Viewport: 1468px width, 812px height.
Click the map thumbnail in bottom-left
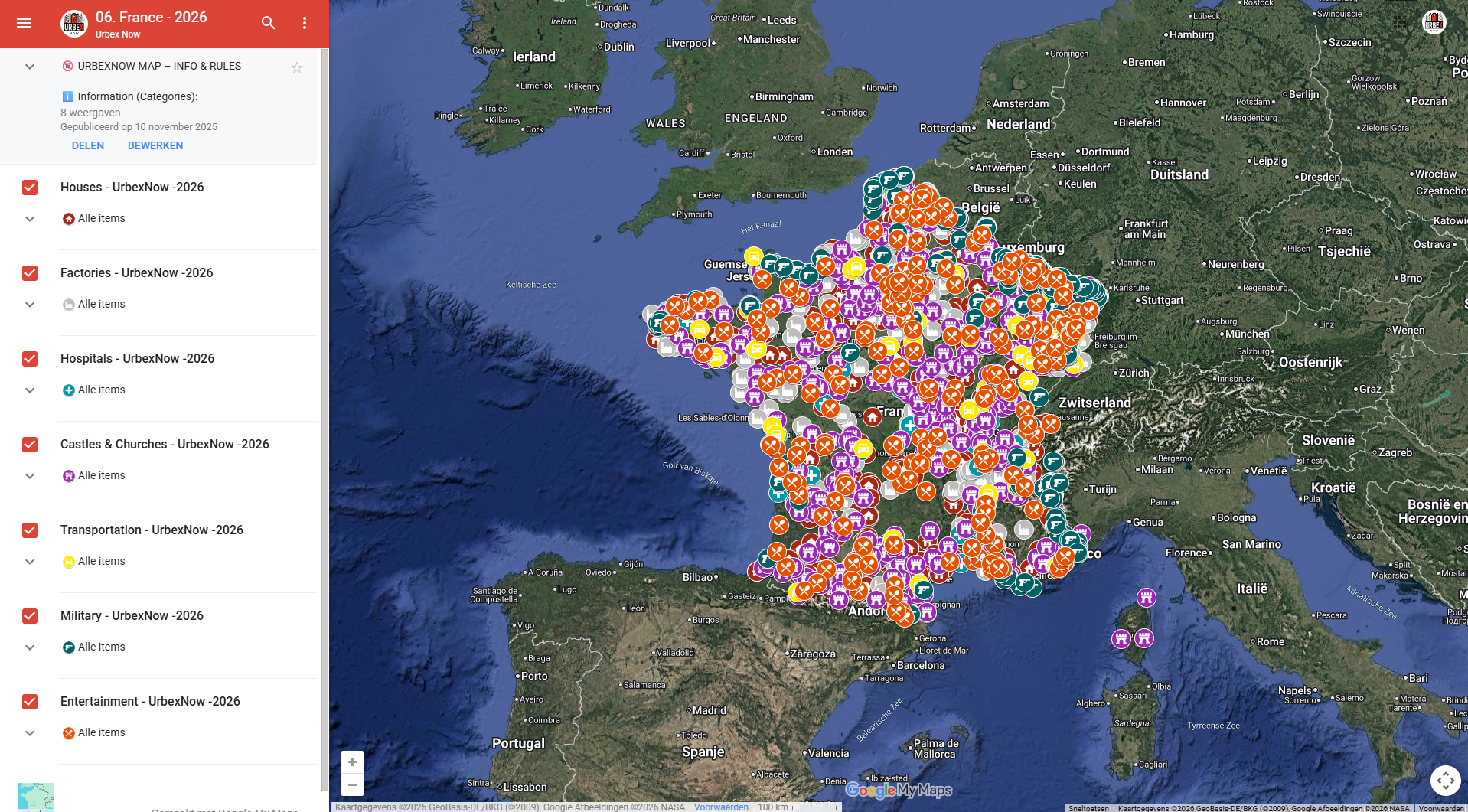point(36,797)
